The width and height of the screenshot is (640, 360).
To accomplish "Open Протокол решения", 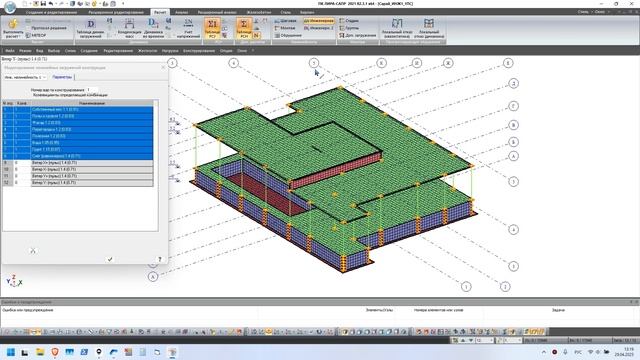I will (x=46, y=28).
